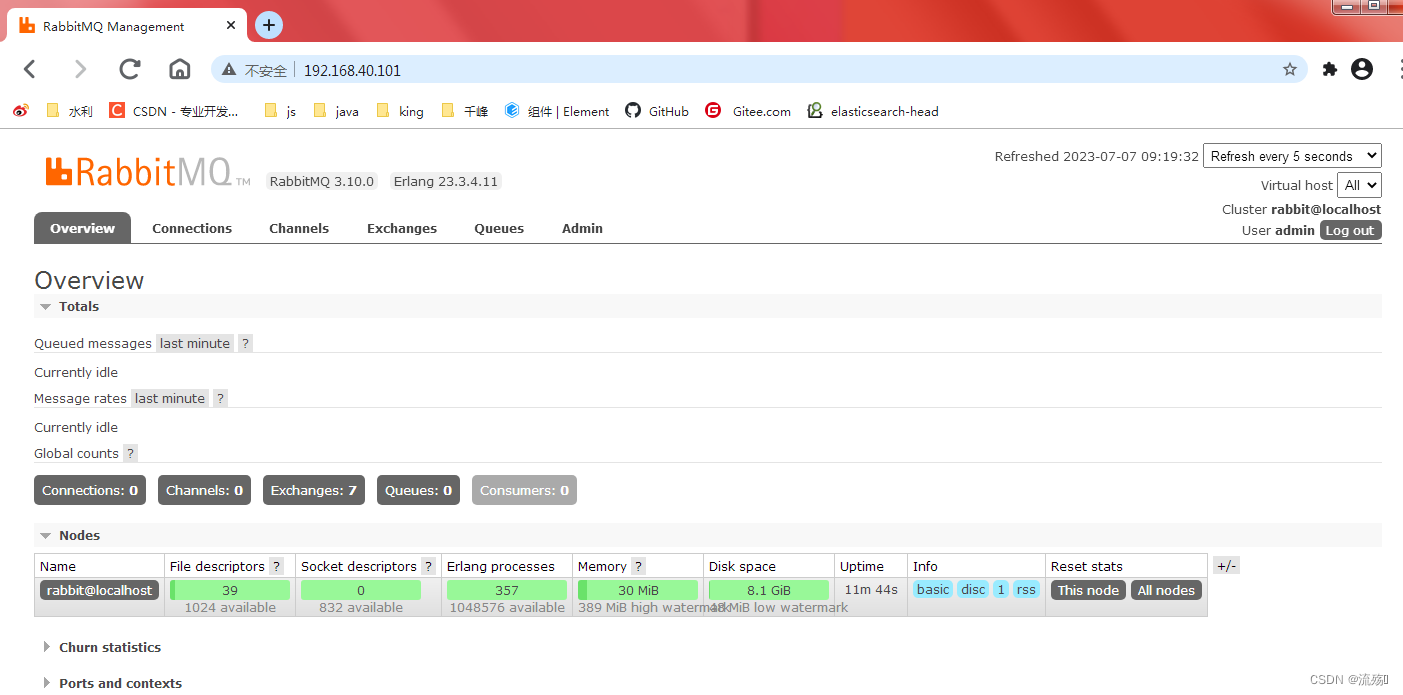Viewport: 1403px width, 695px height.
Task: Open the Virtual host dropdown
Action: tap(1359, 185)
